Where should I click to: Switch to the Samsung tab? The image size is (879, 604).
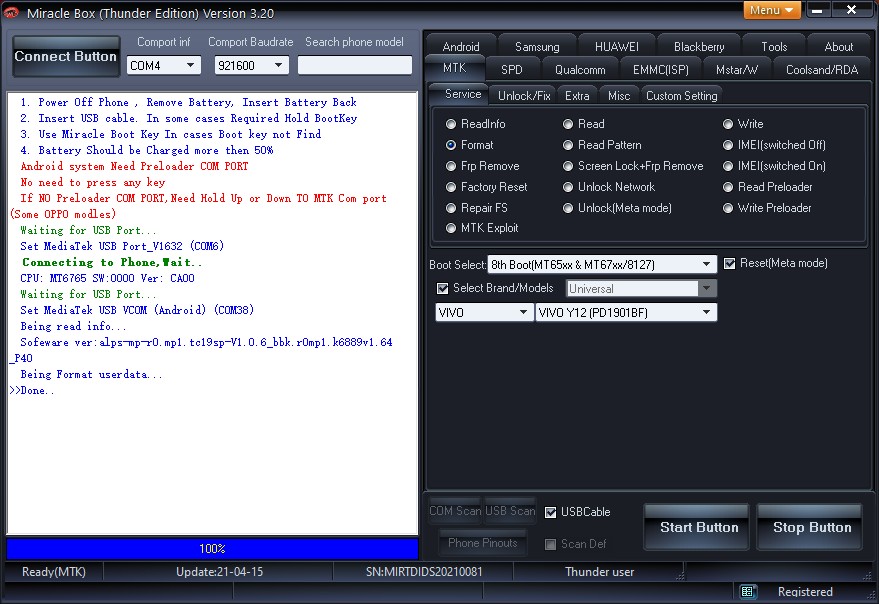pos(537,47)
